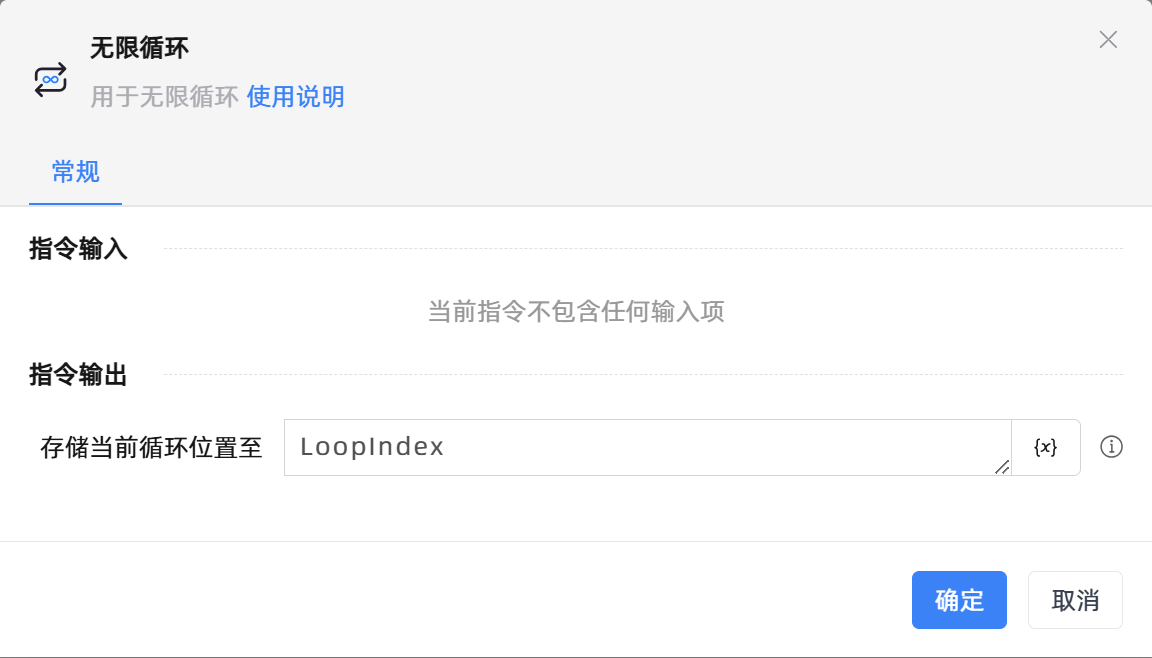Confirm with the 确定 button
The image size is (1152, 658).
pyautogui.click(x=959, y=600)
